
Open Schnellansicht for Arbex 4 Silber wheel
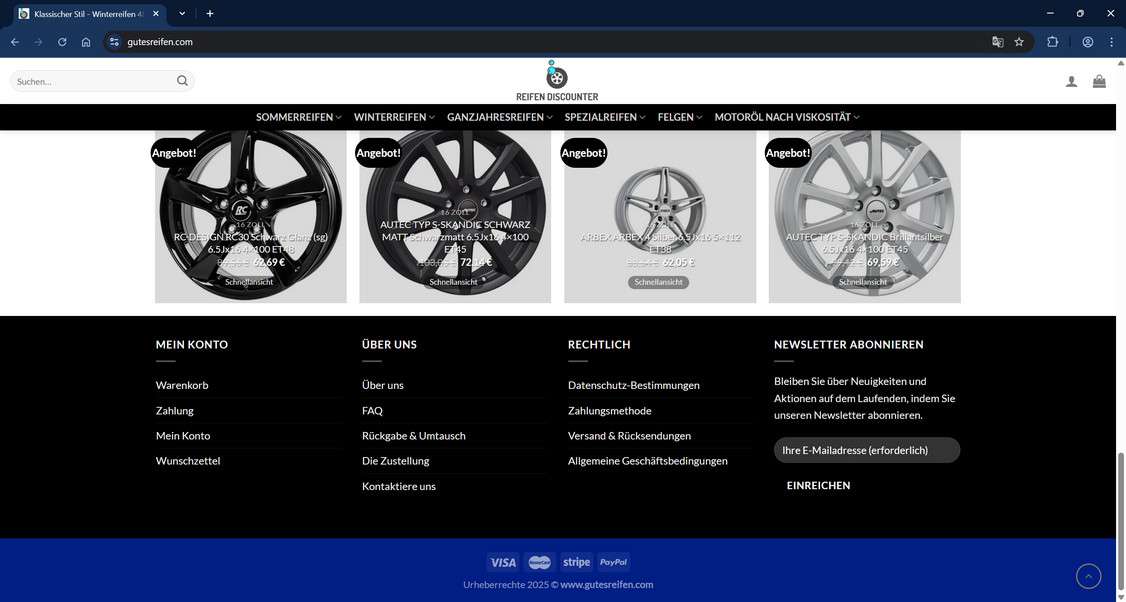pos(659,282)
